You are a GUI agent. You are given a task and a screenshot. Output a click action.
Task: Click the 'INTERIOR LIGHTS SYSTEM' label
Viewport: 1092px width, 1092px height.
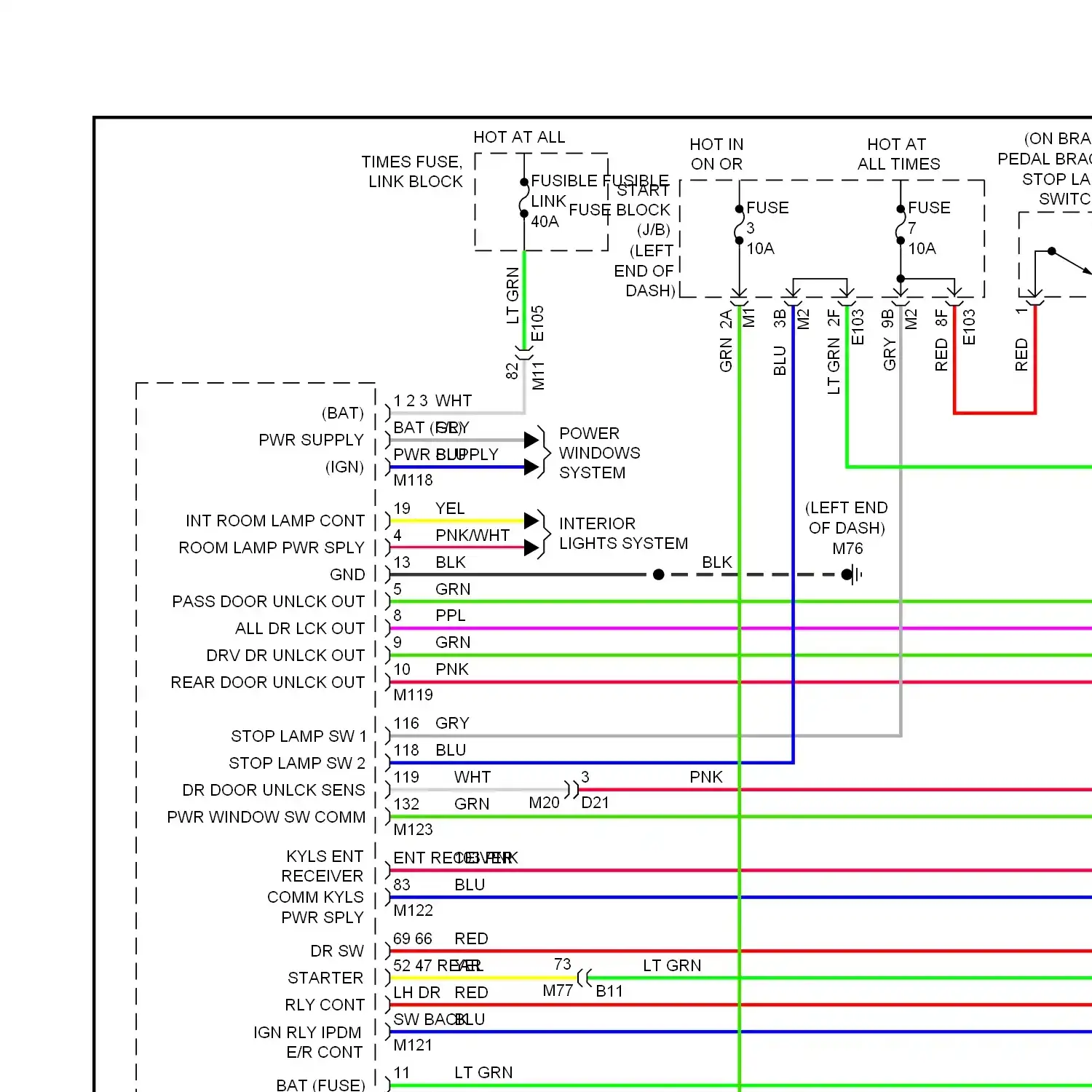pos(623,534)
